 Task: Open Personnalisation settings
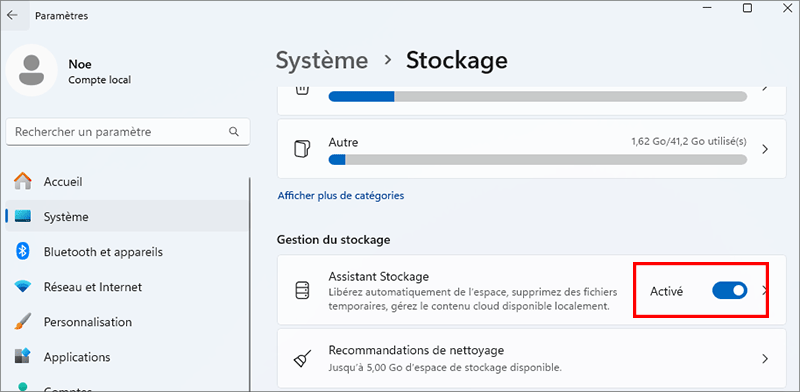pos(127,323)
